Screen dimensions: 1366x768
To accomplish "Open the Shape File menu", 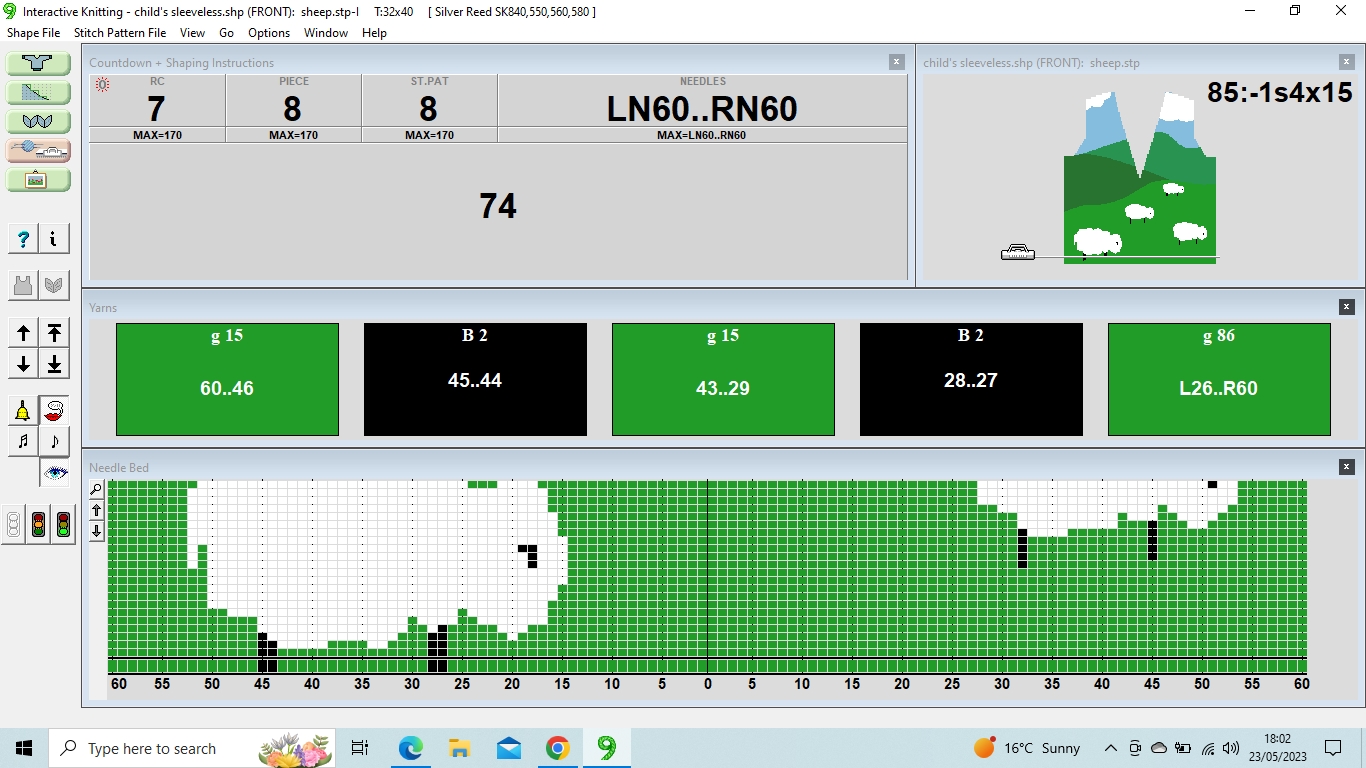I will [x=34, y=33].
